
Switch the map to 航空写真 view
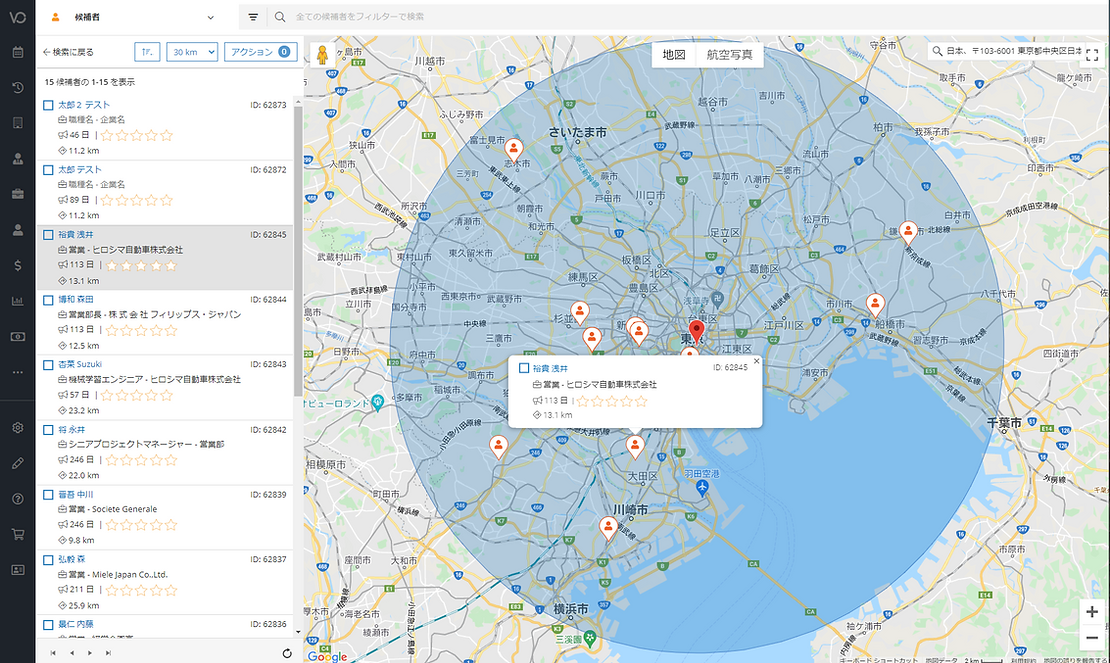point(729,55)
